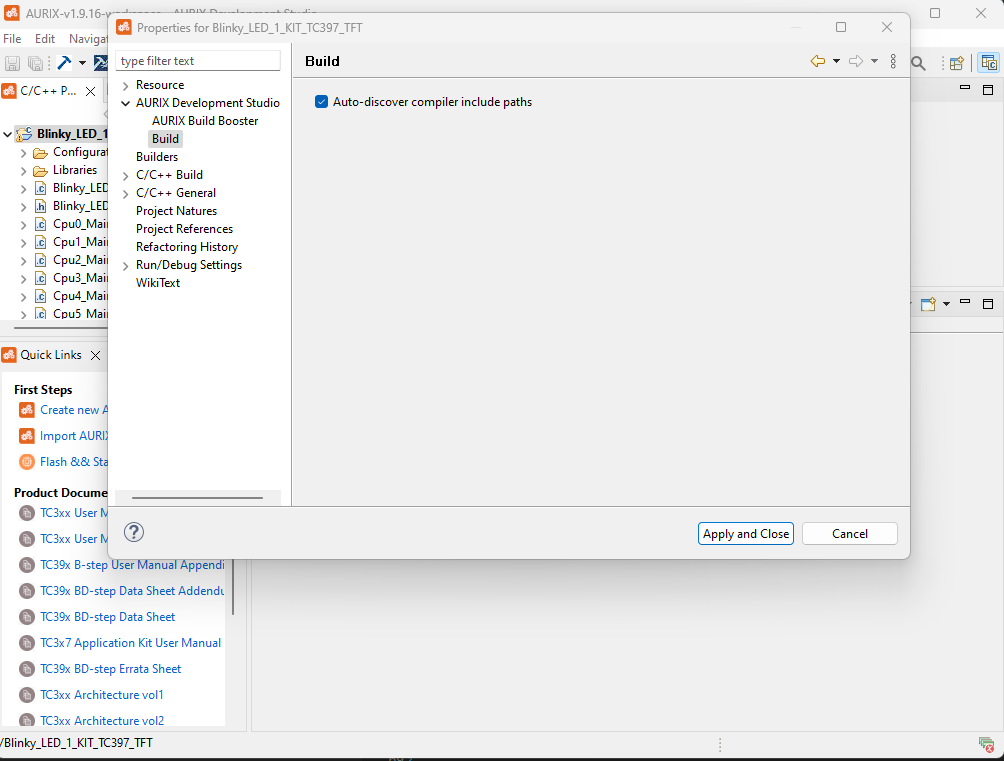This screenshot has height=761, width=1004.
Task: Click the Create new AURIX project icon
Action: [x=26, y=410]
